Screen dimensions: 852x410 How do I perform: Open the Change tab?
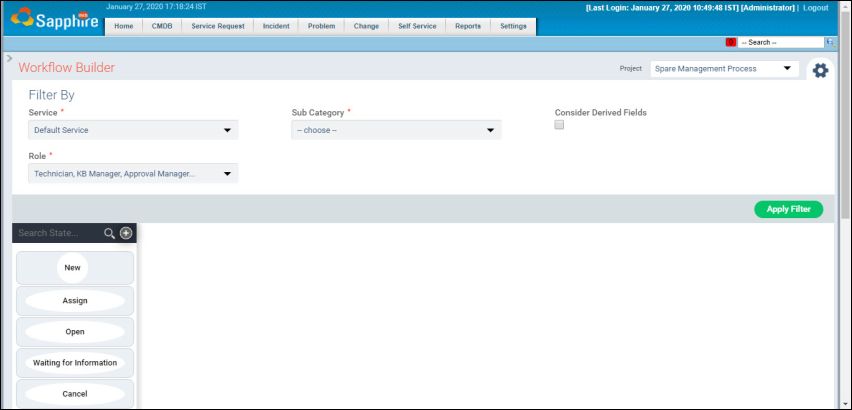(x=366, y=27)
